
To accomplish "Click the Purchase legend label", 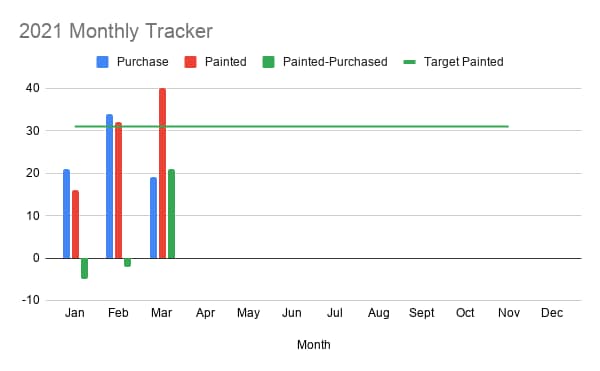I will pos(142,62).
